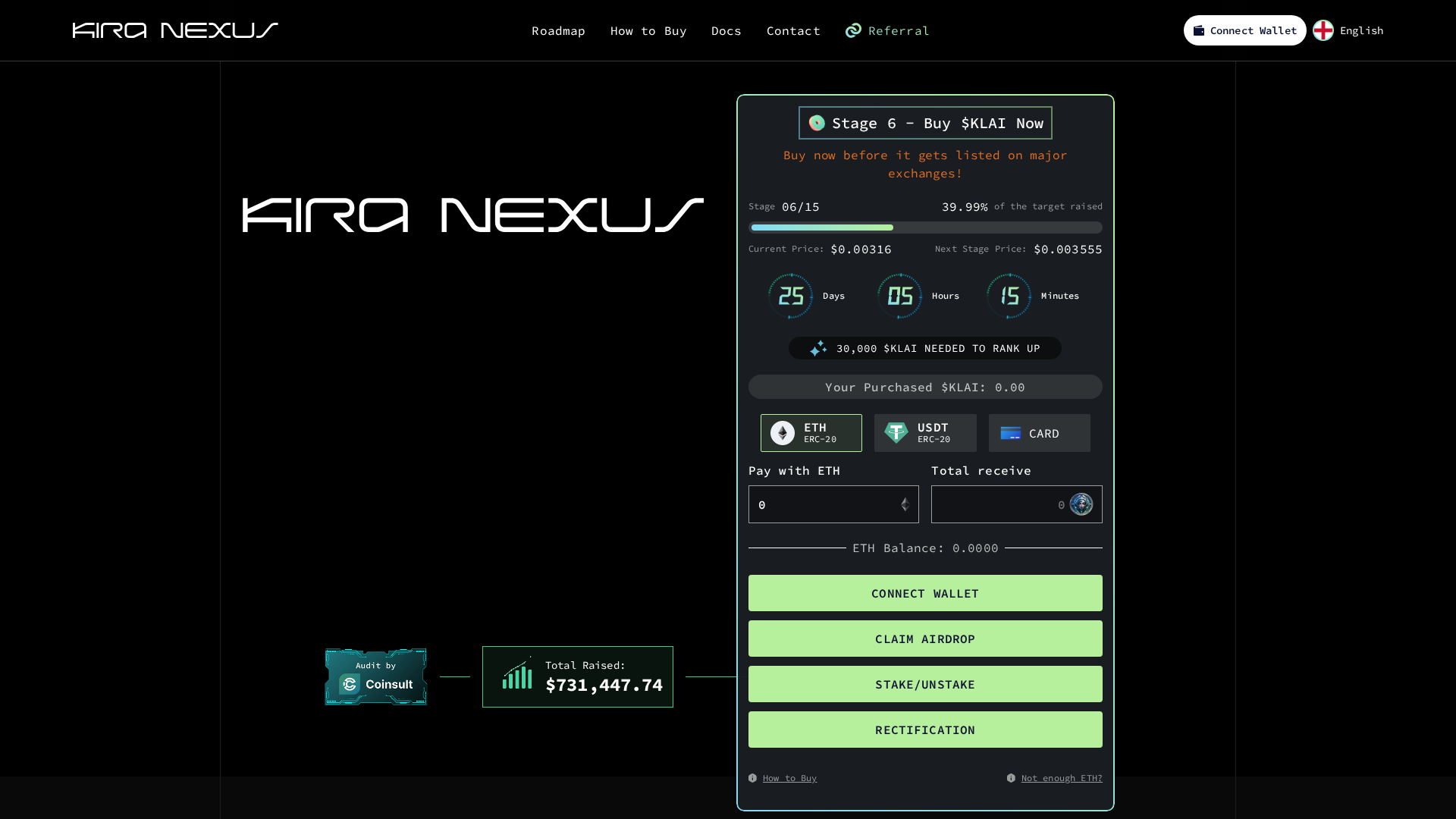Click the Pay with ETH input field
This screenshot has height=819, width=1456.
pos(833,504)
